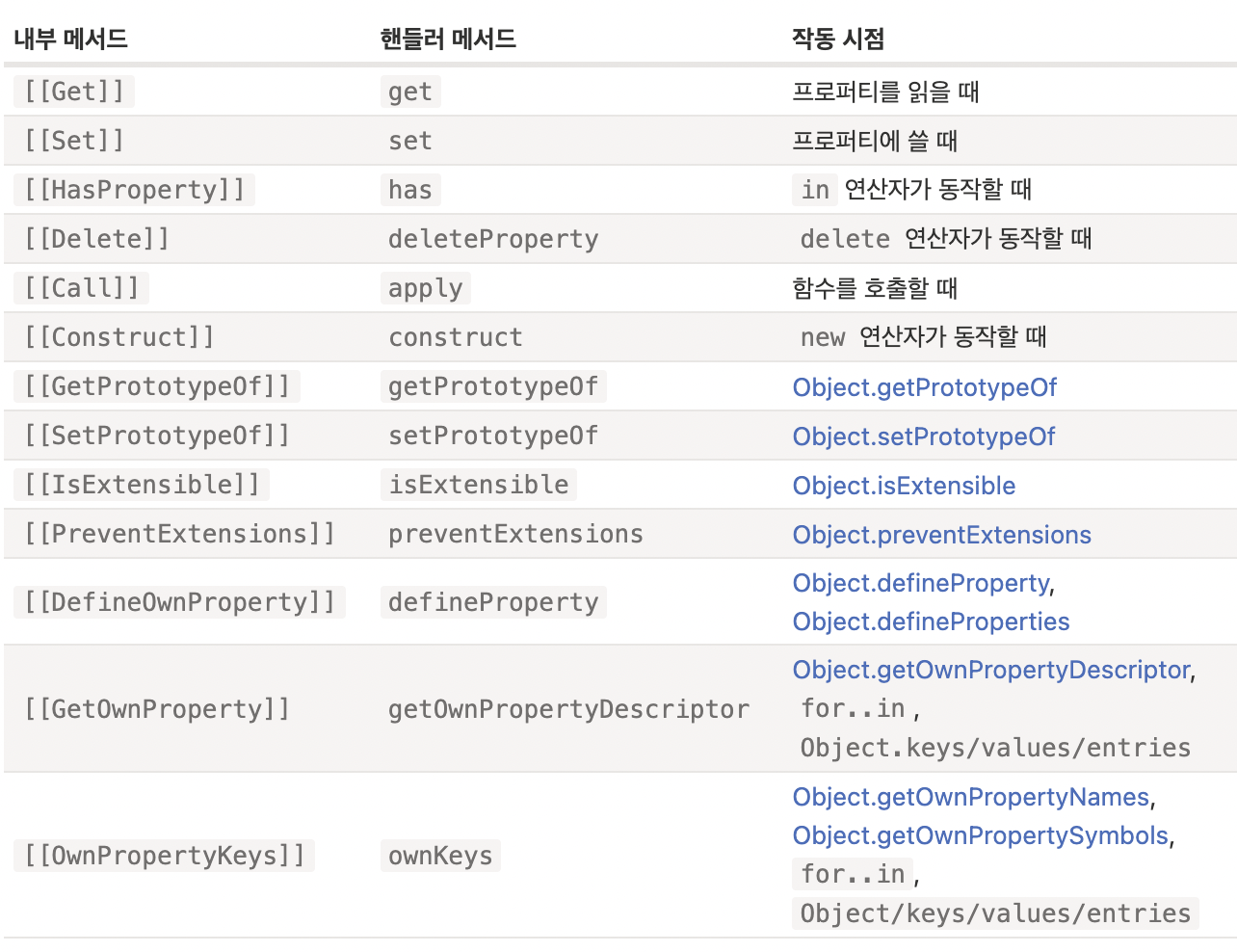Image resolution: width=1237 pixels, height=952 pixels.
Task: Open the Object.defineProperty link
Action: [921, 583]
